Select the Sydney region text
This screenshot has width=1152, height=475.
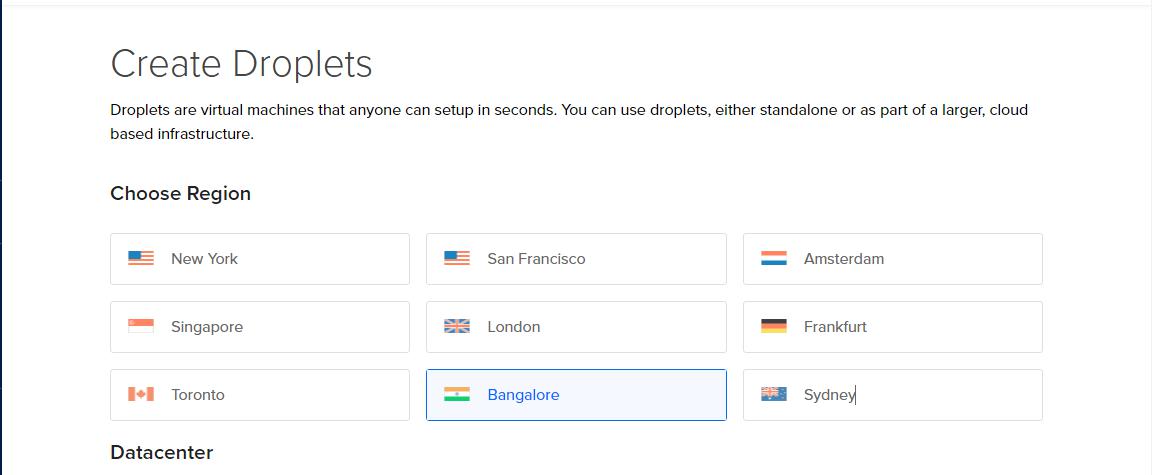point(829,395)
